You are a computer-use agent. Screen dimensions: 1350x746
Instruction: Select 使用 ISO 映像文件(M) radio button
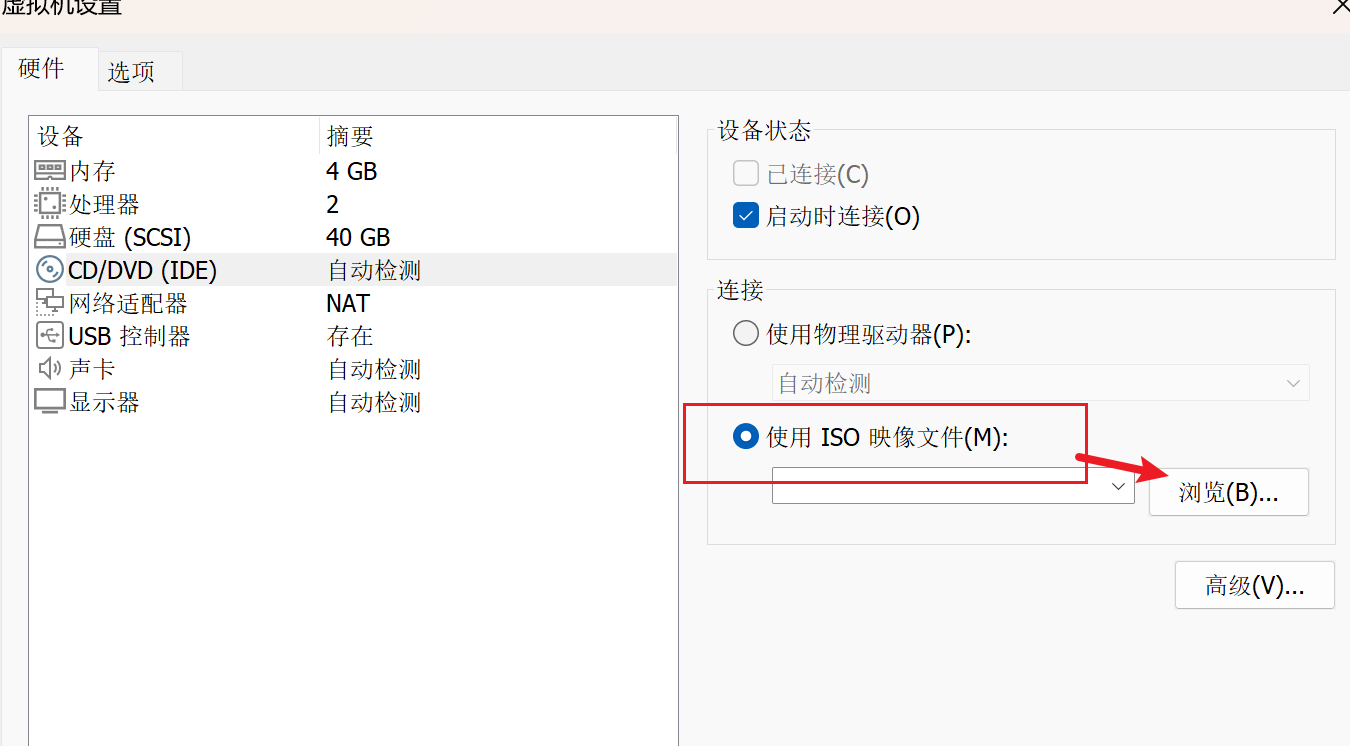point(746,436)
